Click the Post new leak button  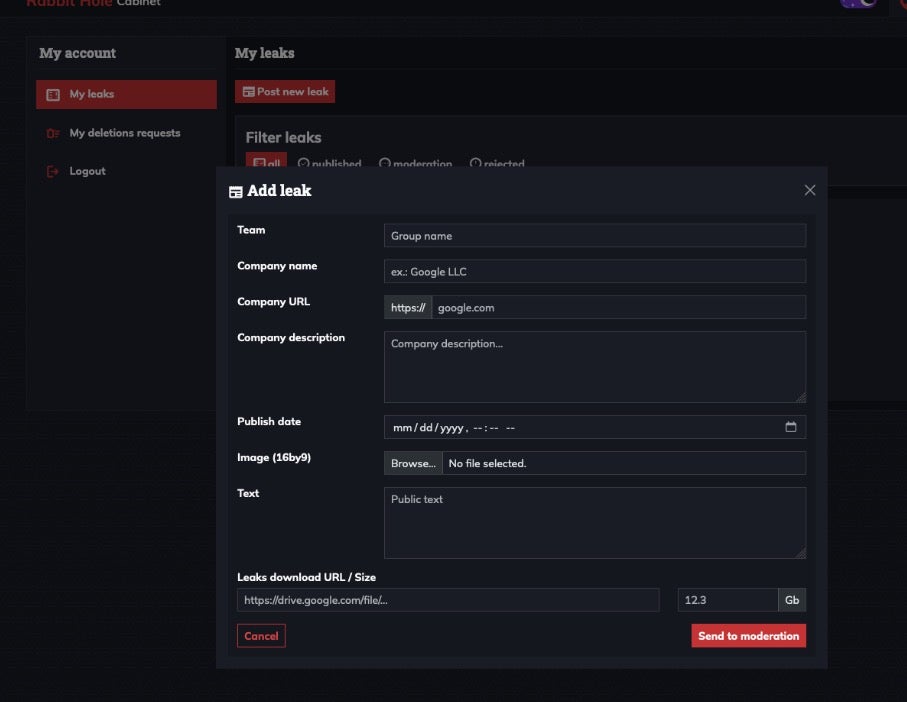coord(285,92)
